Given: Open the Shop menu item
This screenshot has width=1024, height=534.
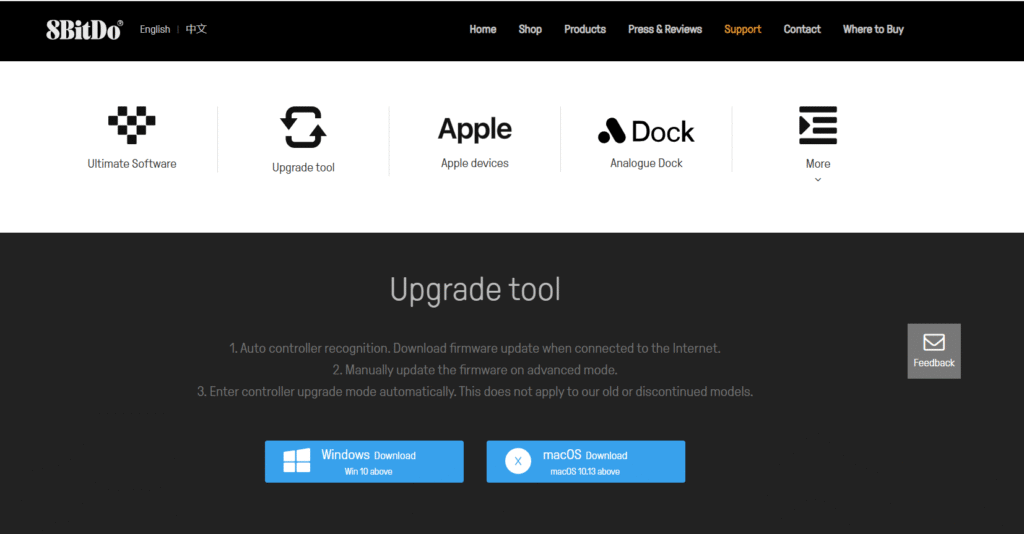Looking at the screenshot, I should tap(530, 29).
